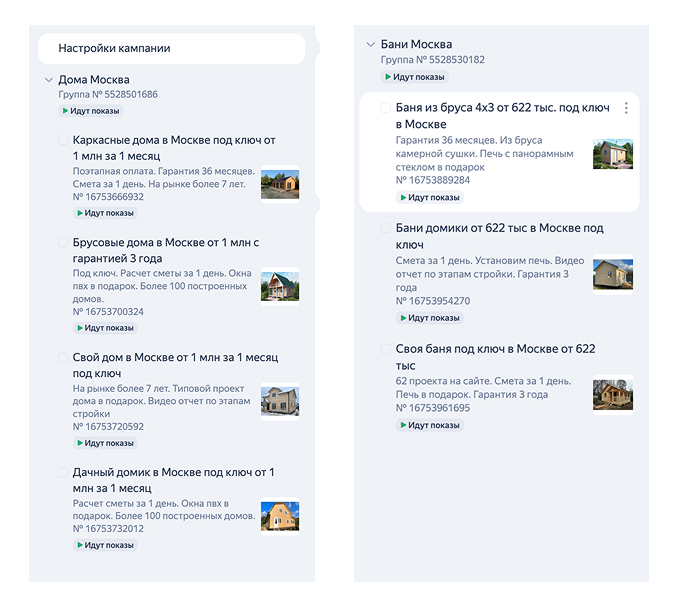678x607 pixels.
Task: Select ad number № 16753961695
Action: coord(433,408)
